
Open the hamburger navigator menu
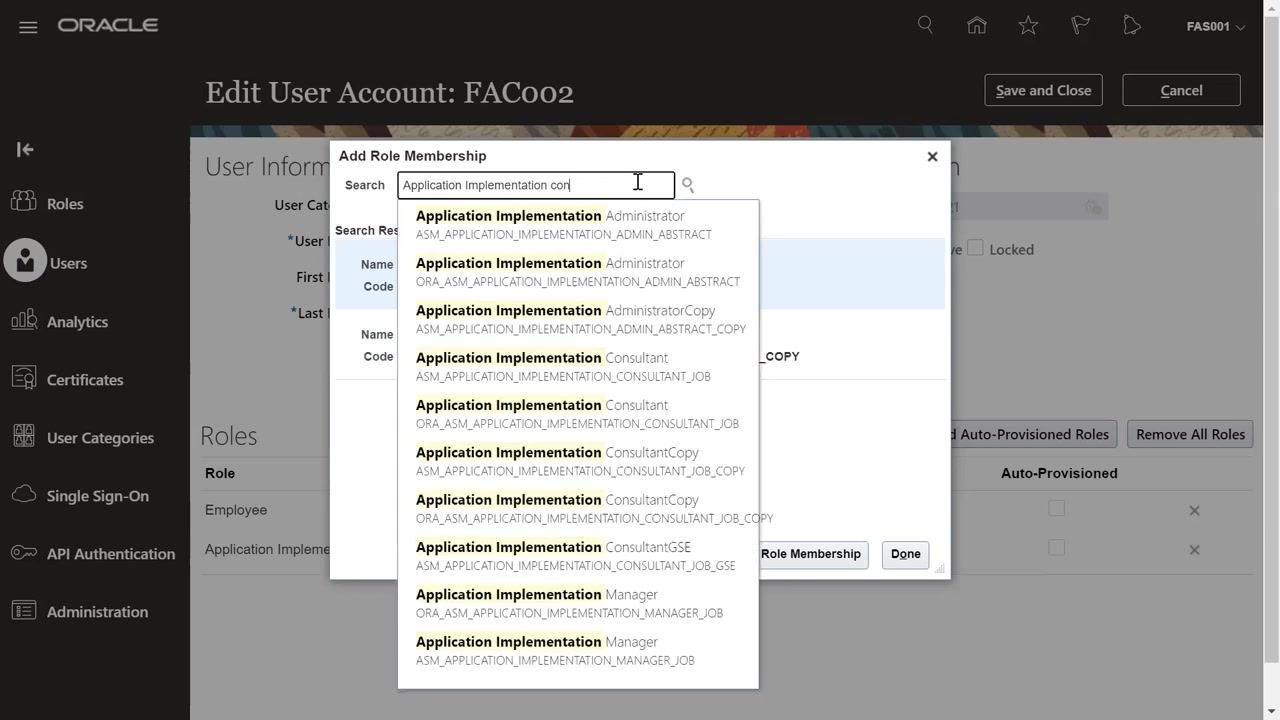tap(28, 27)
